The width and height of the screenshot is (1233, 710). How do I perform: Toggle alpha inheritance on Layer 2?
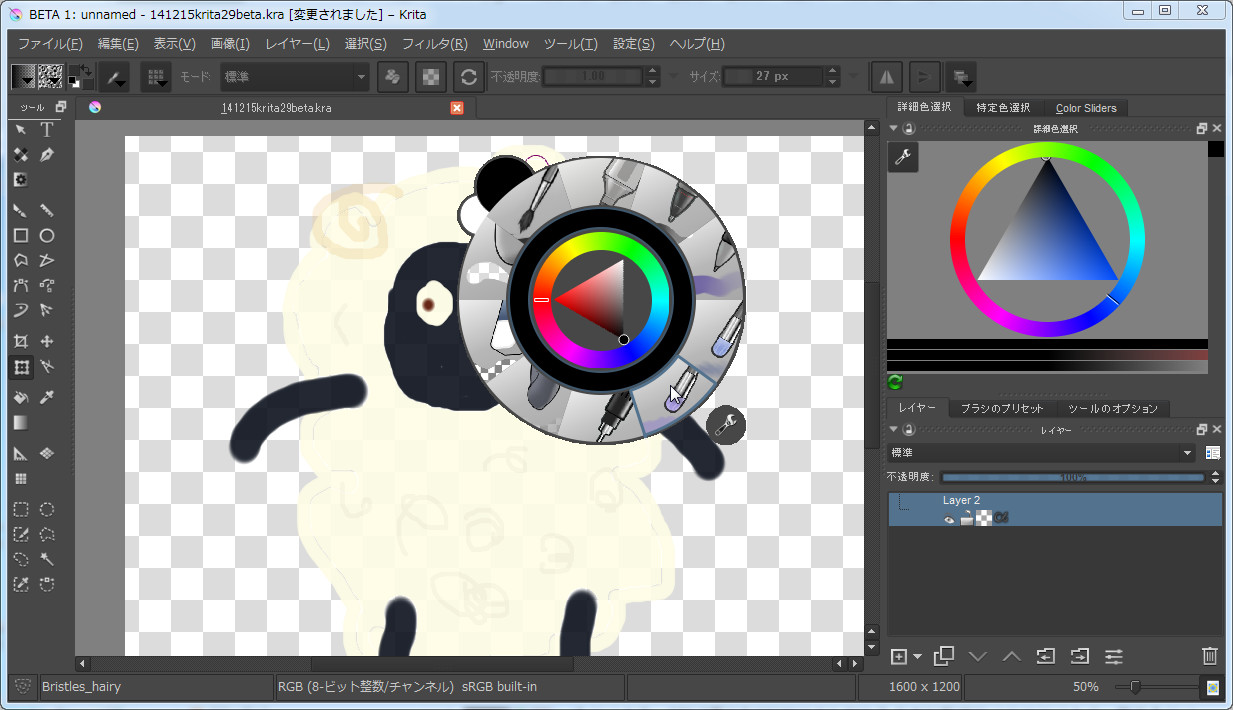point(1001,518)
